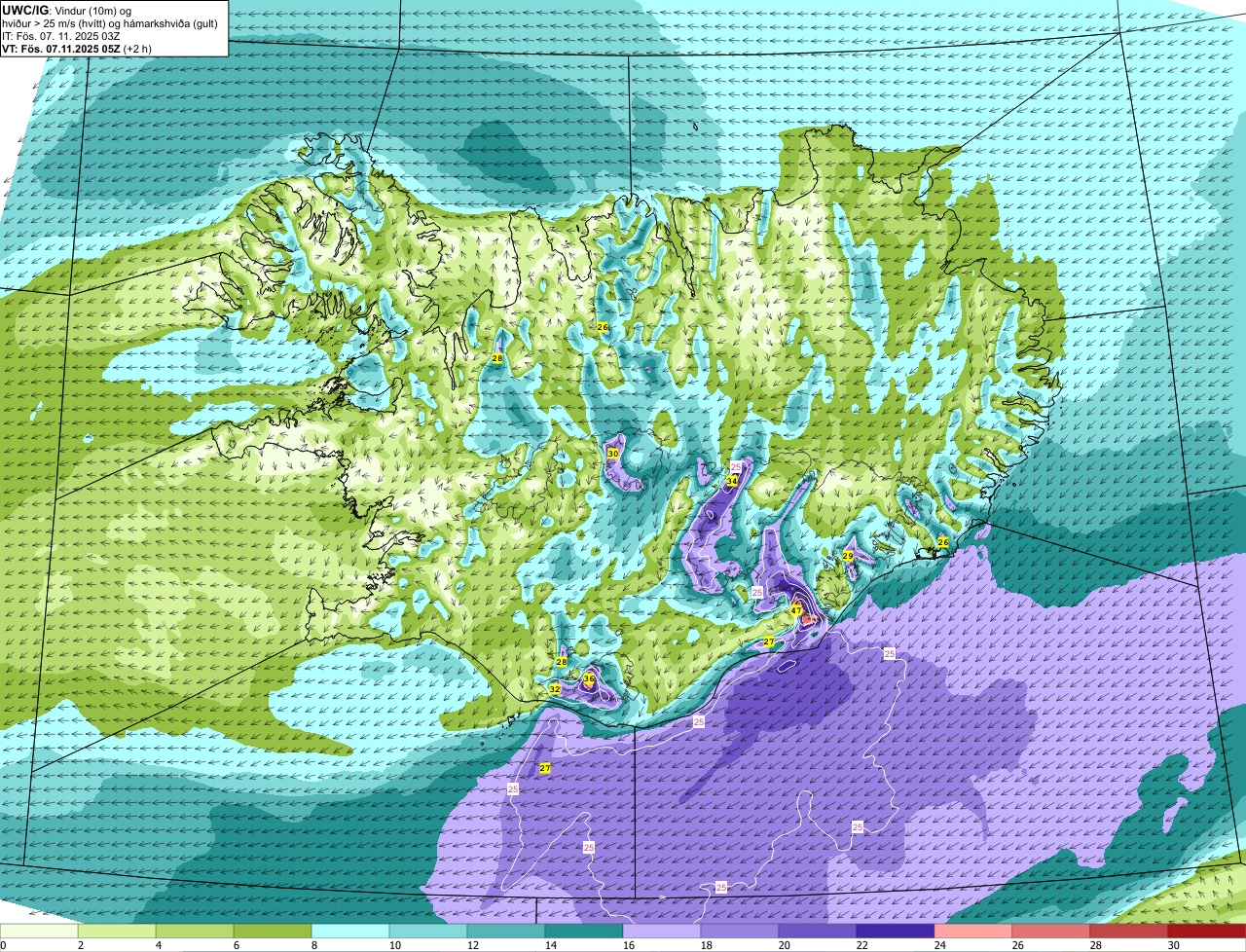Click the legend scale number 12
The width and height of the screenshot is (1246, 952).
pyautogui.click(x=472, y=945)
